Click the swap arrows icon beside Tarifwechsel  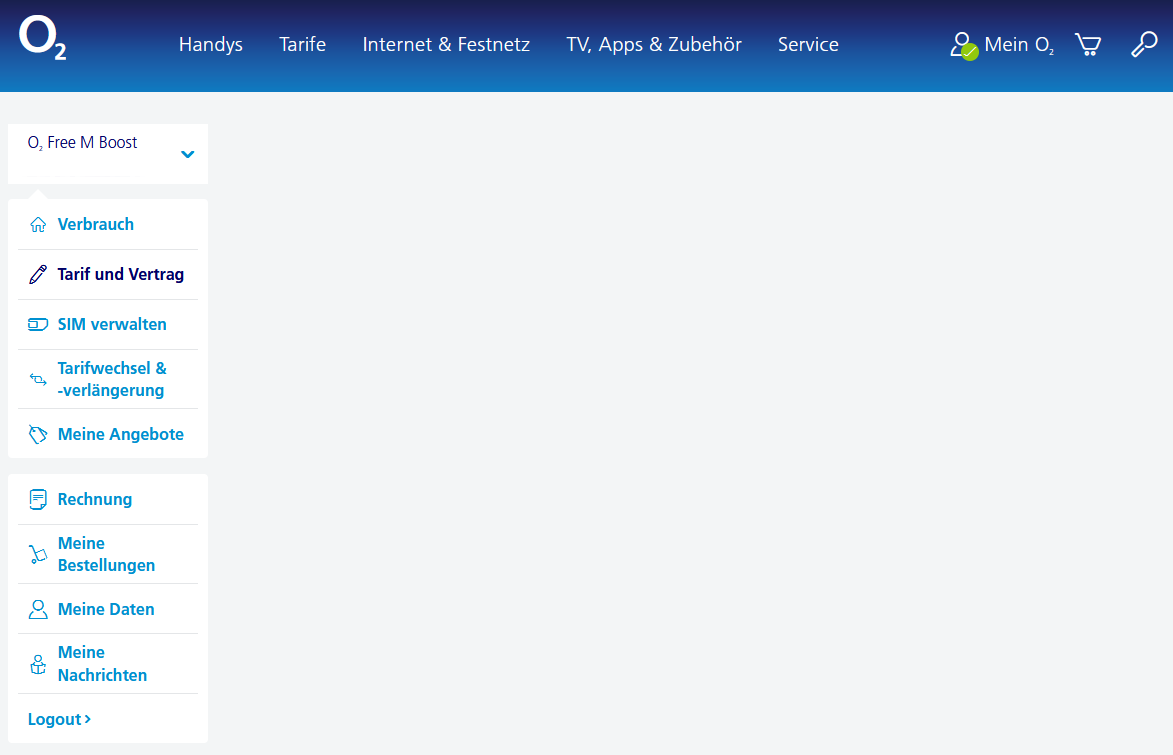(x=37, y=379)
